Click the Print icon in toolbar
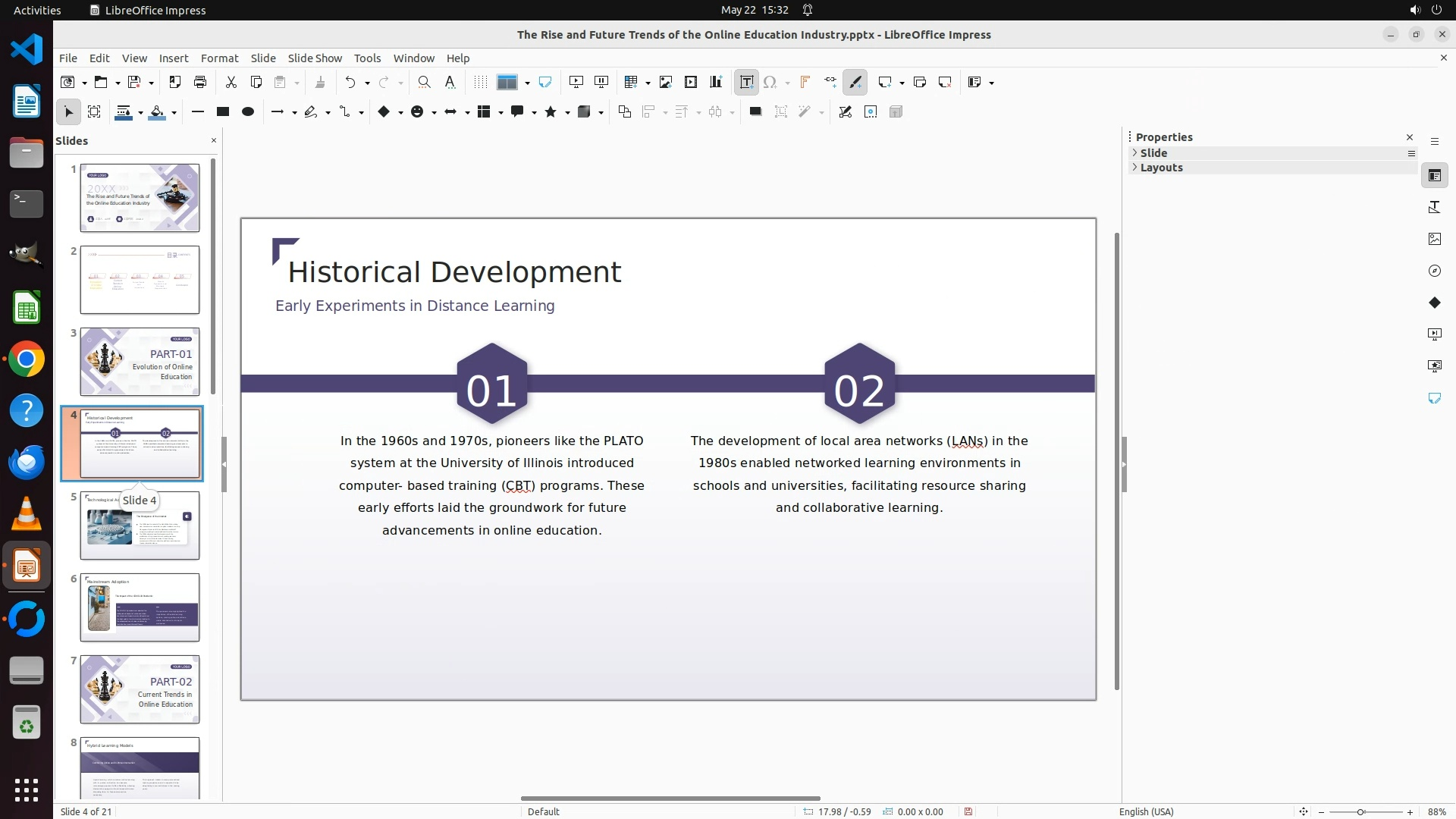Screen dimensions: 1456x819 coord(200,82)
